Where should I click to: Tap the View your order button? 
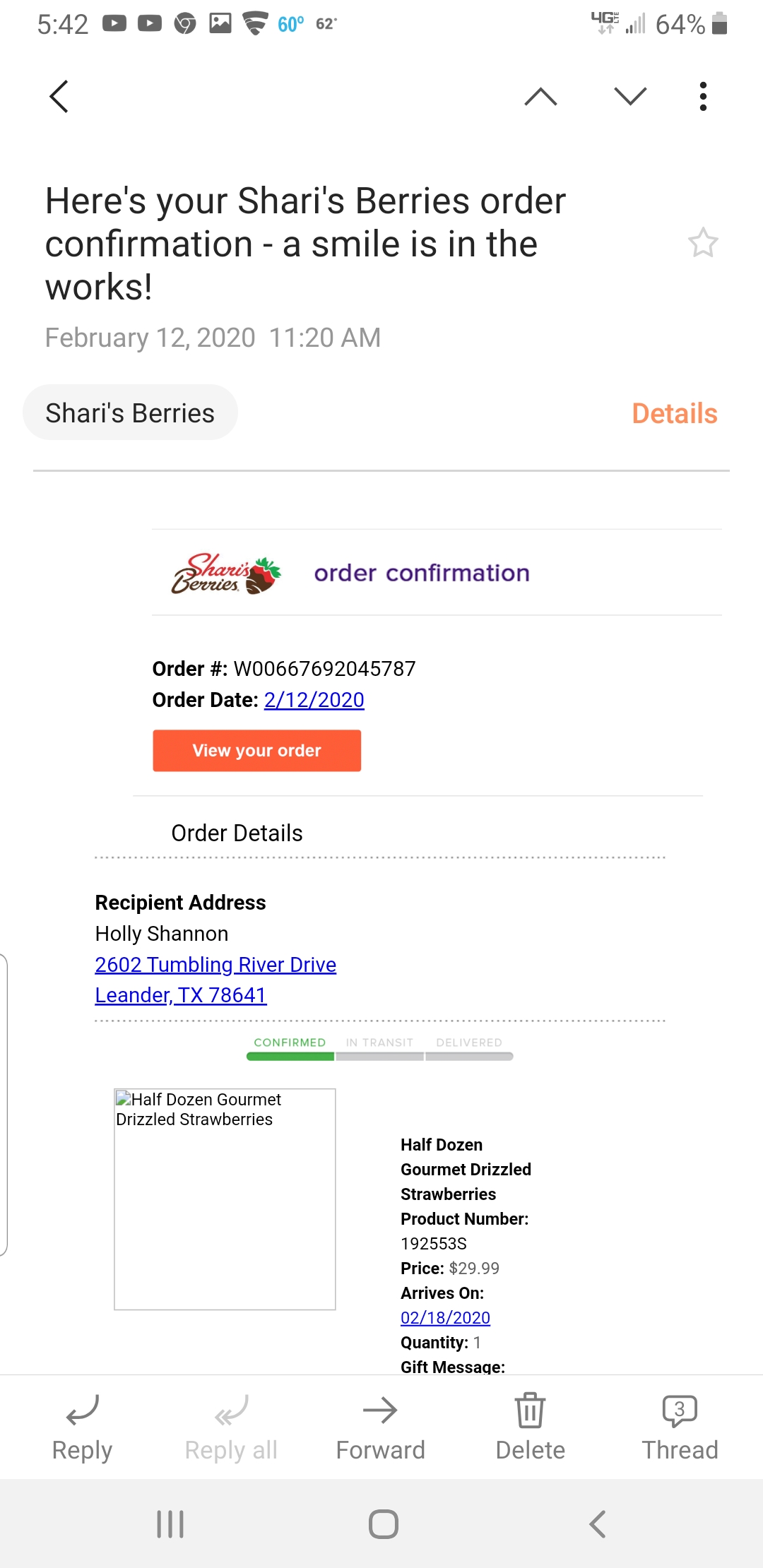pos(256,750)
